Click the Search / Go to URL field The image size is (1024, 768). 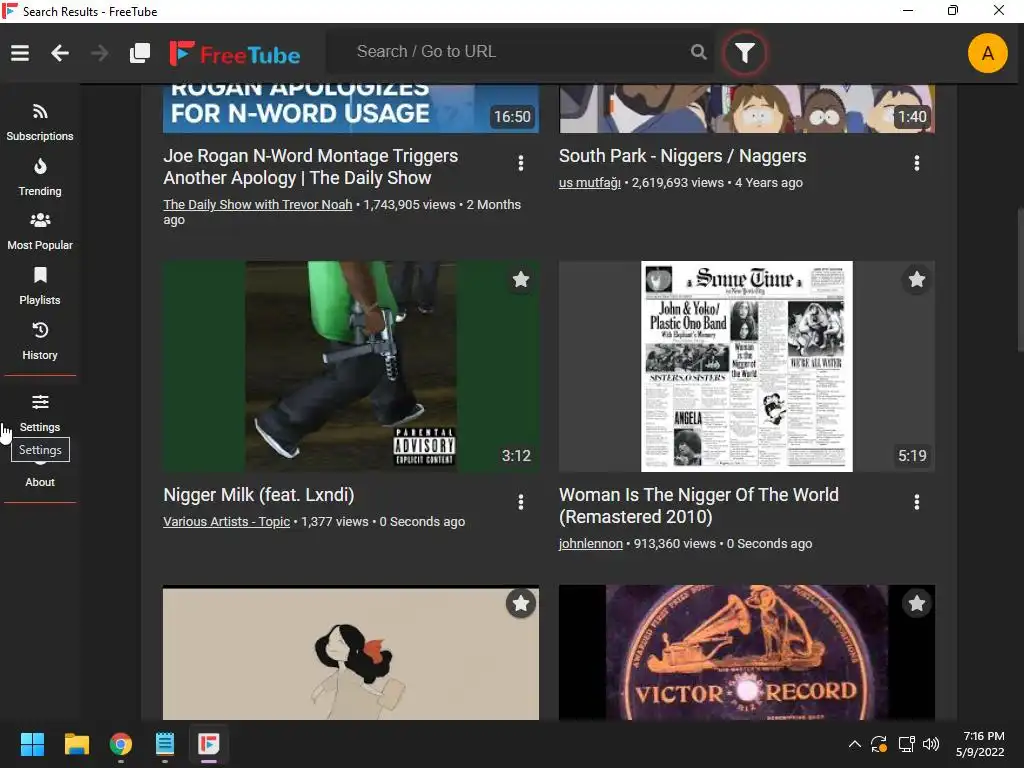point(519,52)
